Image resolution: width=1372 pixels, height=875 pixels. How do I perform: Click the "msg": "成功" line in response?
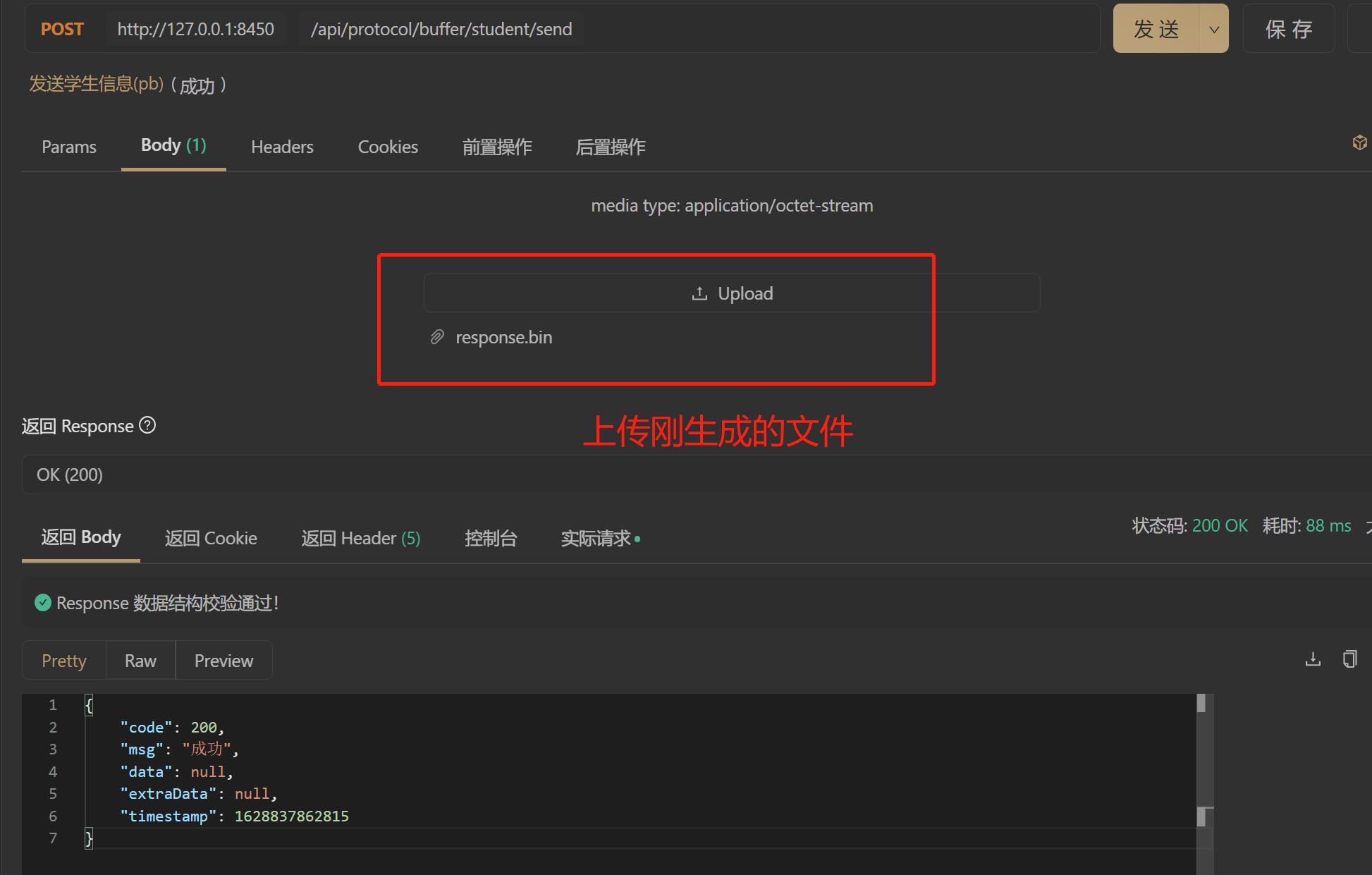click(x=179, y=749)
